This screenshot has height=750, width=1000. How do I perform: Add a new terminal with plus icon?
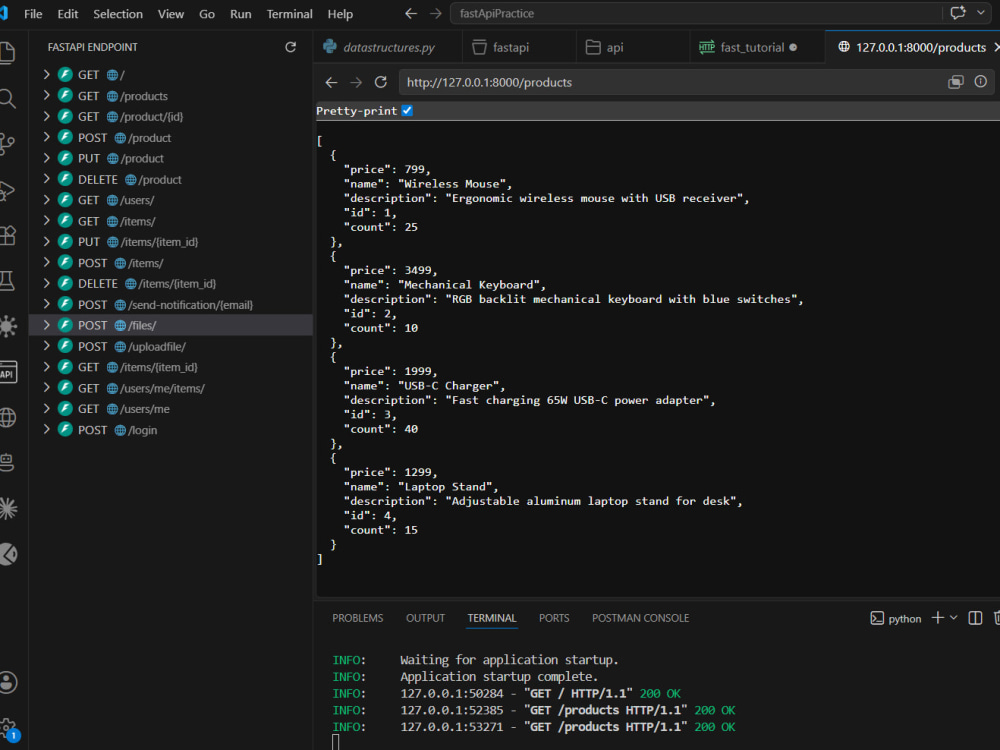click(938, 617)
